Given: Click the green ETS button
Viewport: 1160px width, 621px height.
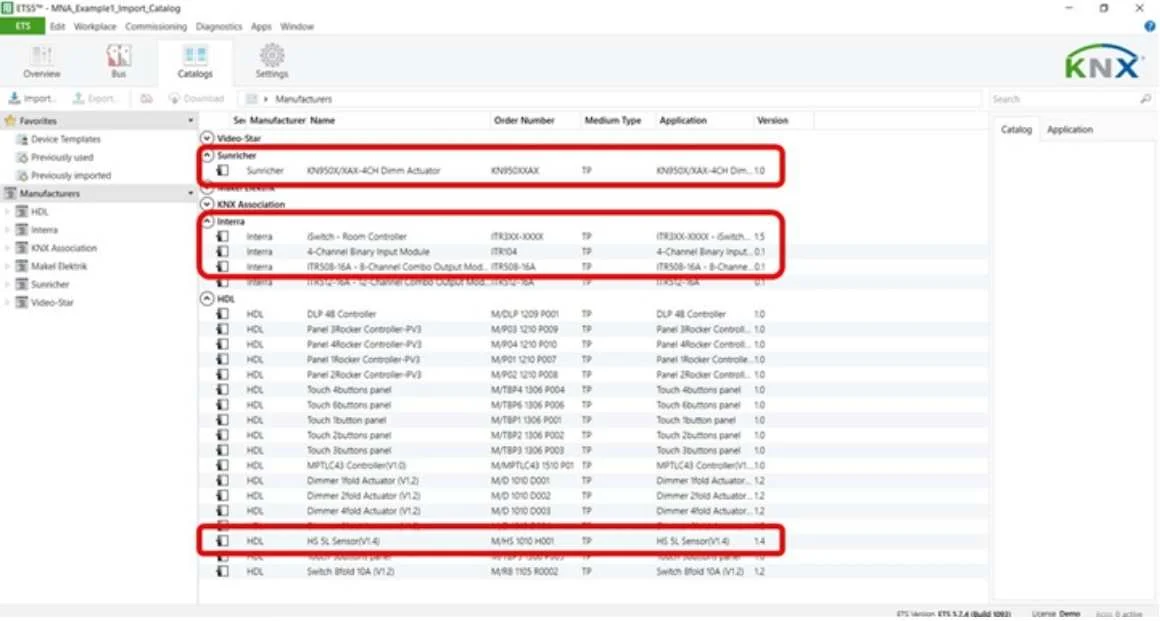Looking at the screenshot, I should (x=22, y=26).
